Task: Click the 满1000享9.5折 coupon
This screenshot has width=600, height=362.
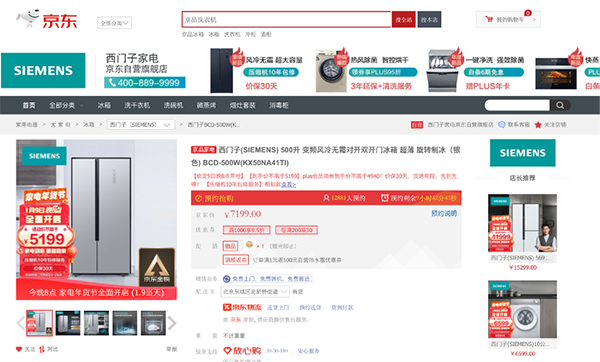Action: pos(246,230)
